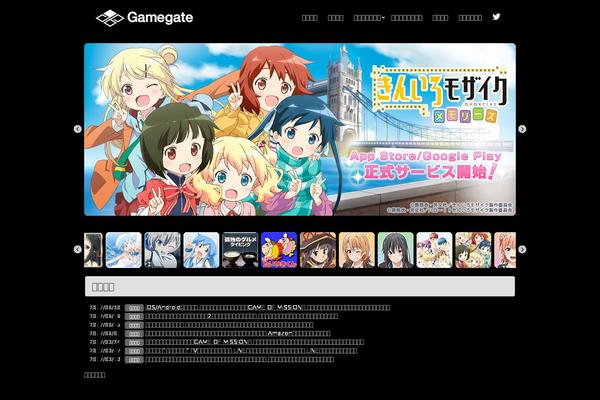The width and height of the screenshot is (600, 400).
Task: Click the Gamegate logo
Action: tap(144, 18)
